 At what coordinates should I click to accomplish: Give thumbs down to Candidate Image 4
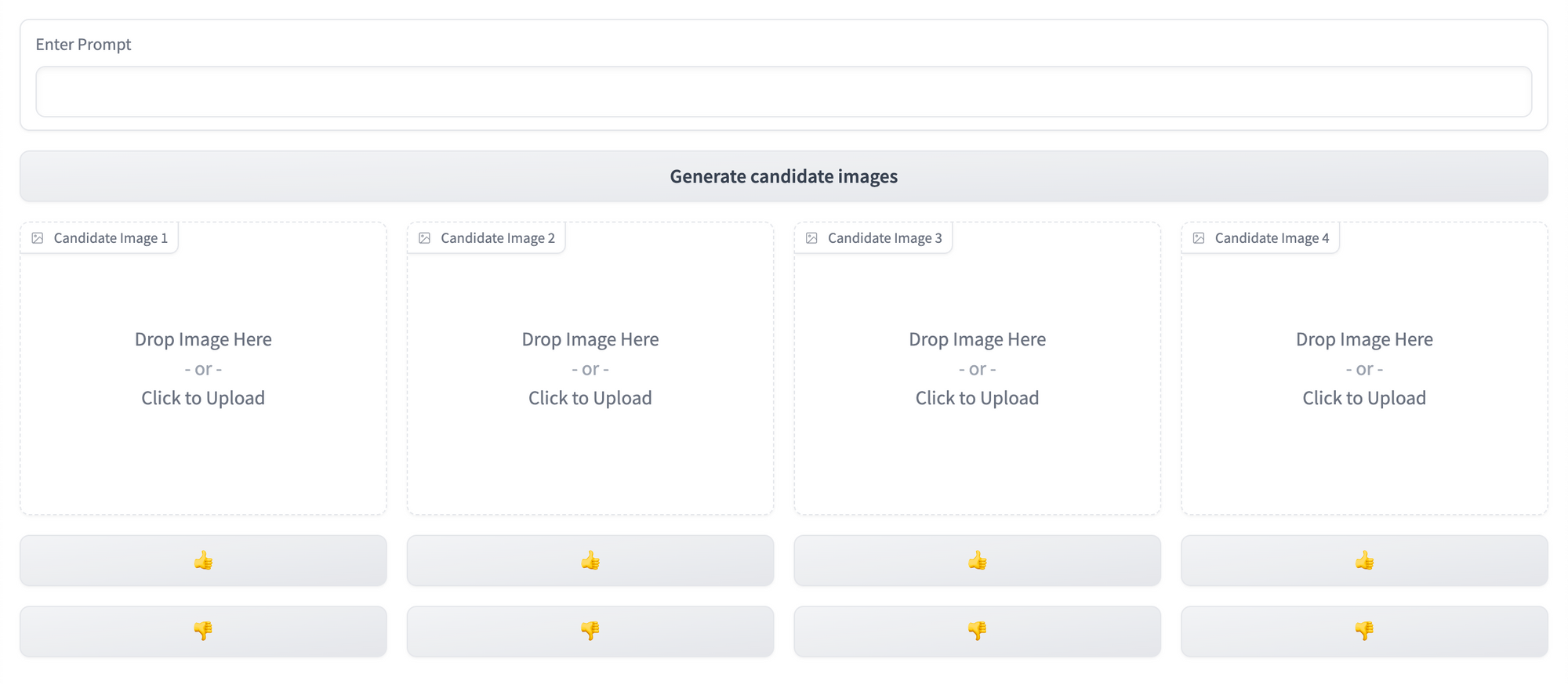tap(1364, 631)
